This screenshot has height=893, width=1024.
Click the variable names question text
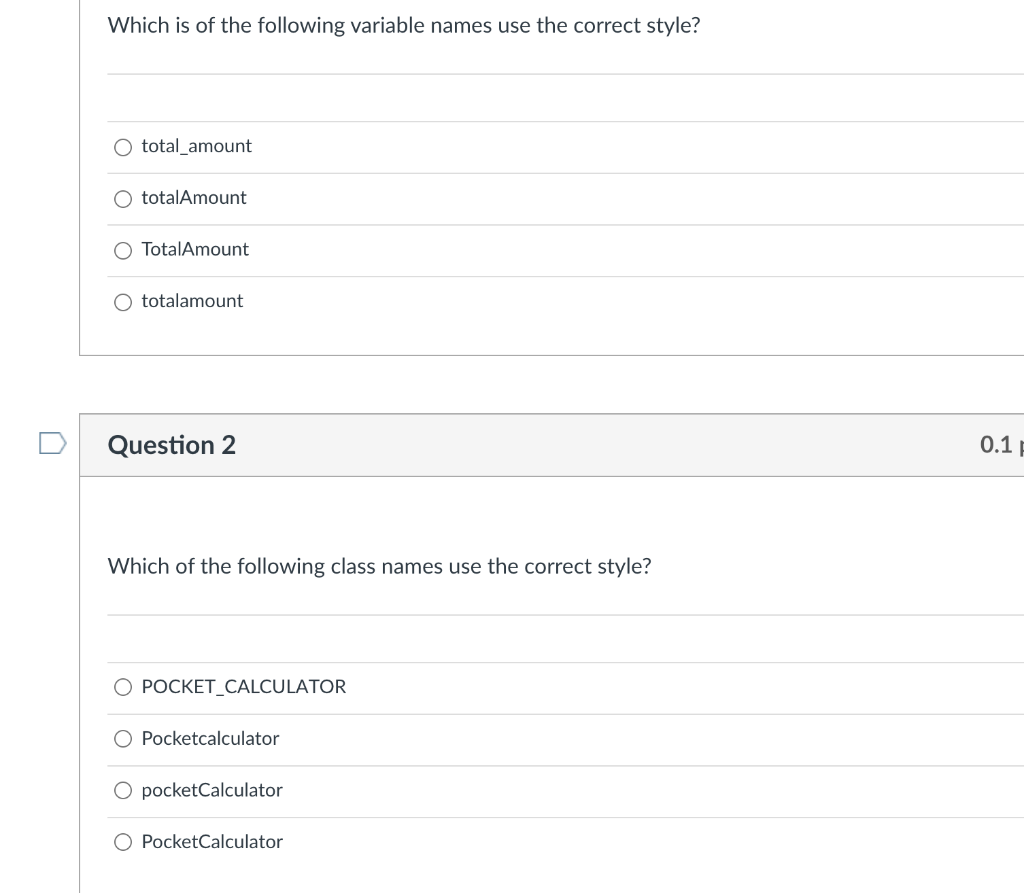pyautogui.click(x=404, y=25)
